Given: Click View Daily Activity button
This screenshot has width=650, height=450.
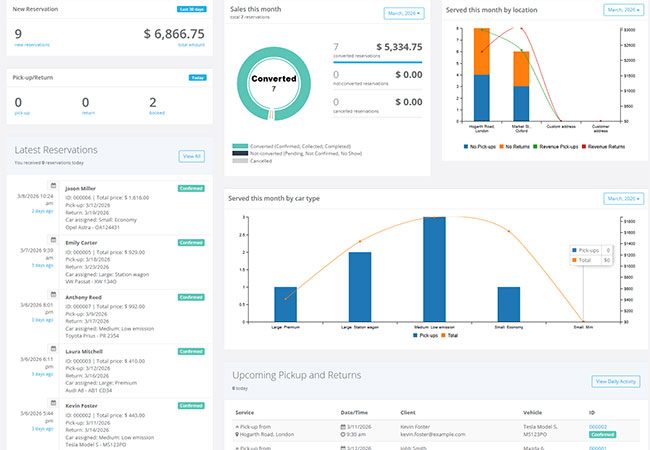Looking at the screenshot, I should pyautogui.click(x=616, y=382).
